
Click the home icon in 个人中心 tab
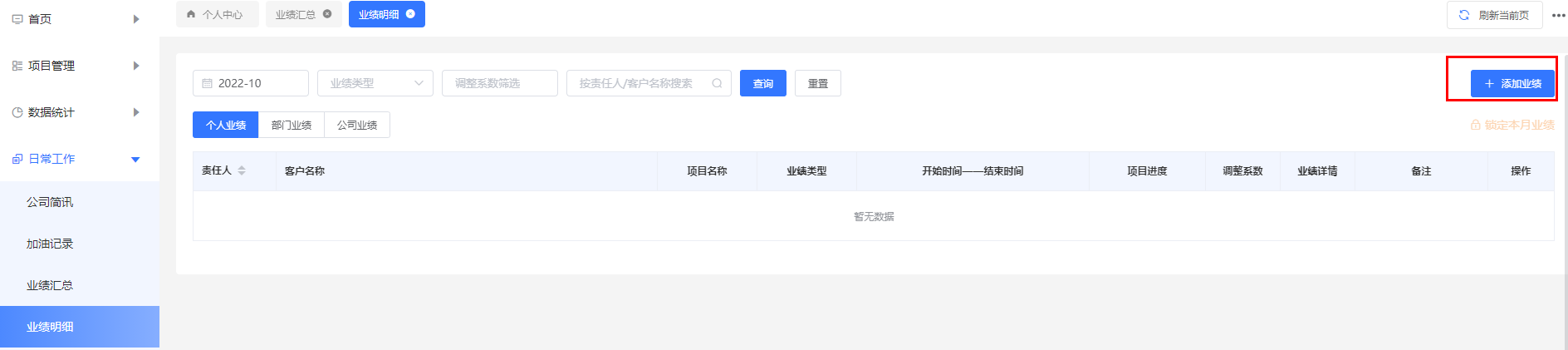click(x=191, y=14)
